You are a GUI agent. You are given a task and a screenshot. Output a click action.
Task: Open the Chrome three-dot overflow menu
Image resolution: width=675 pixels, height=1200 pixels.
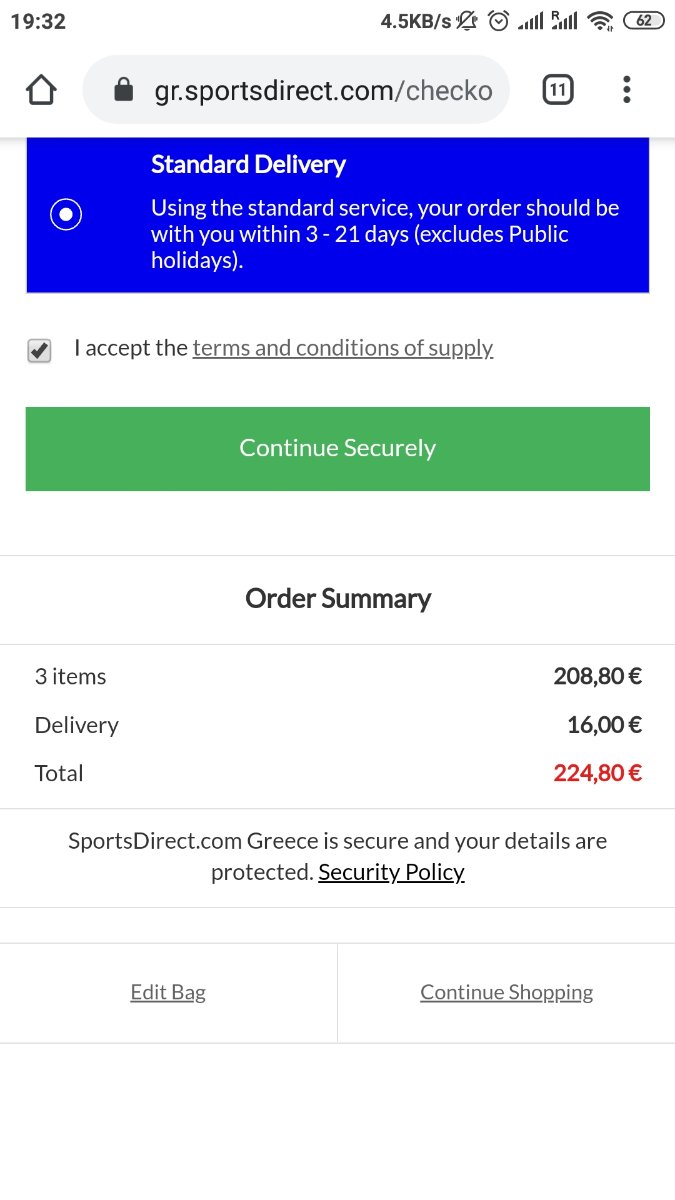pyautogui.click(x=627, y=91)
